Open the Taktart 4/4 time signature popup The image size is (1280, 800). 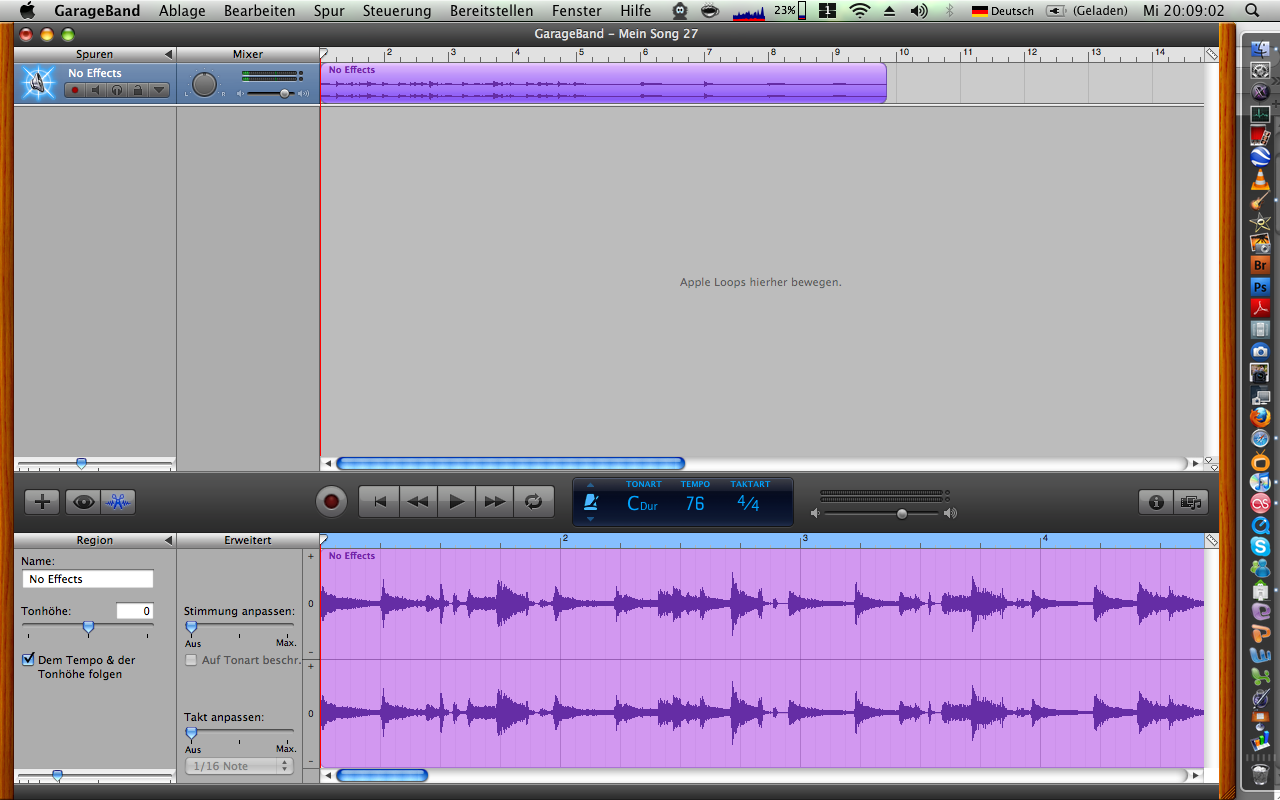[x=748, y=503]
